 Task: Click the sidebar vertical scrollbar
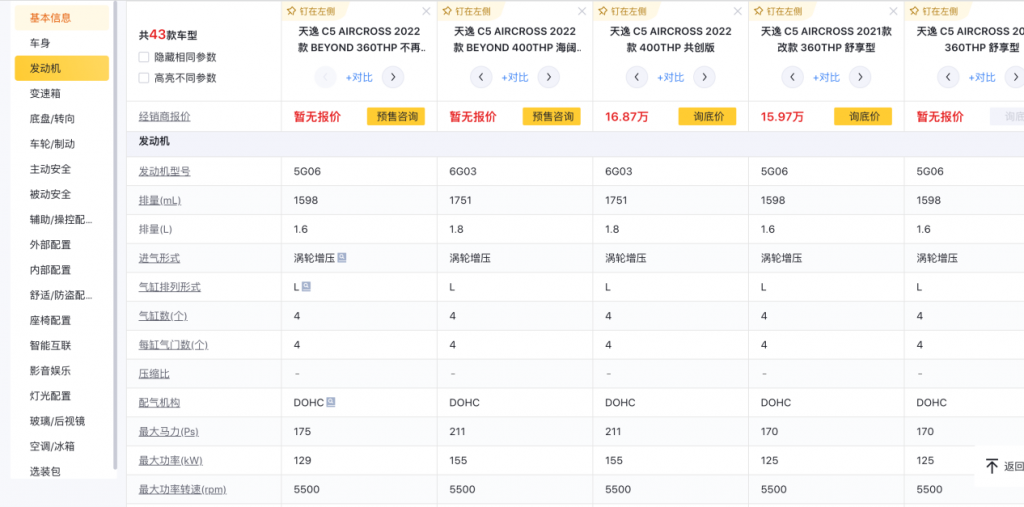point(116,235)
